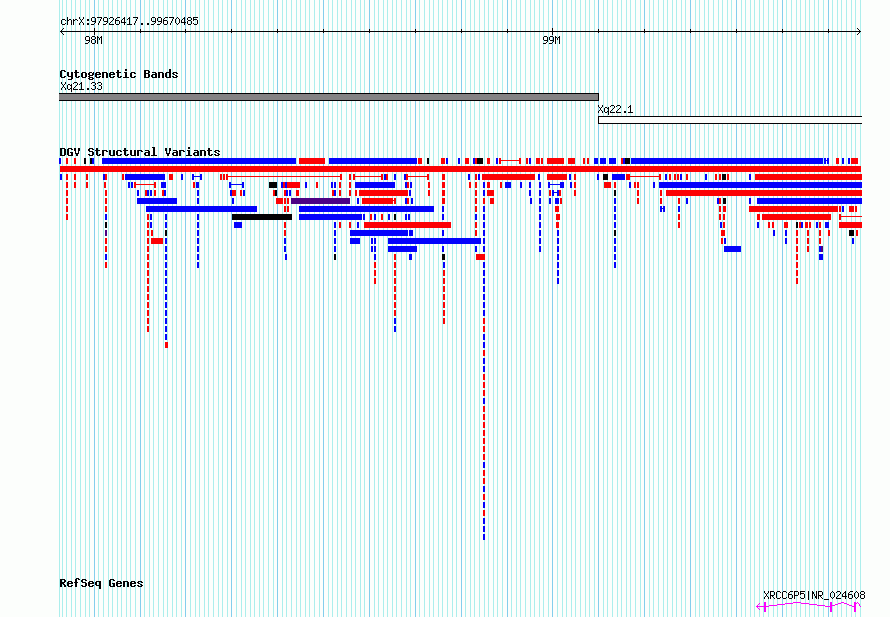Click the 98M ruler marker
This screenshot has height=617, width=890.
click(94, 40)
